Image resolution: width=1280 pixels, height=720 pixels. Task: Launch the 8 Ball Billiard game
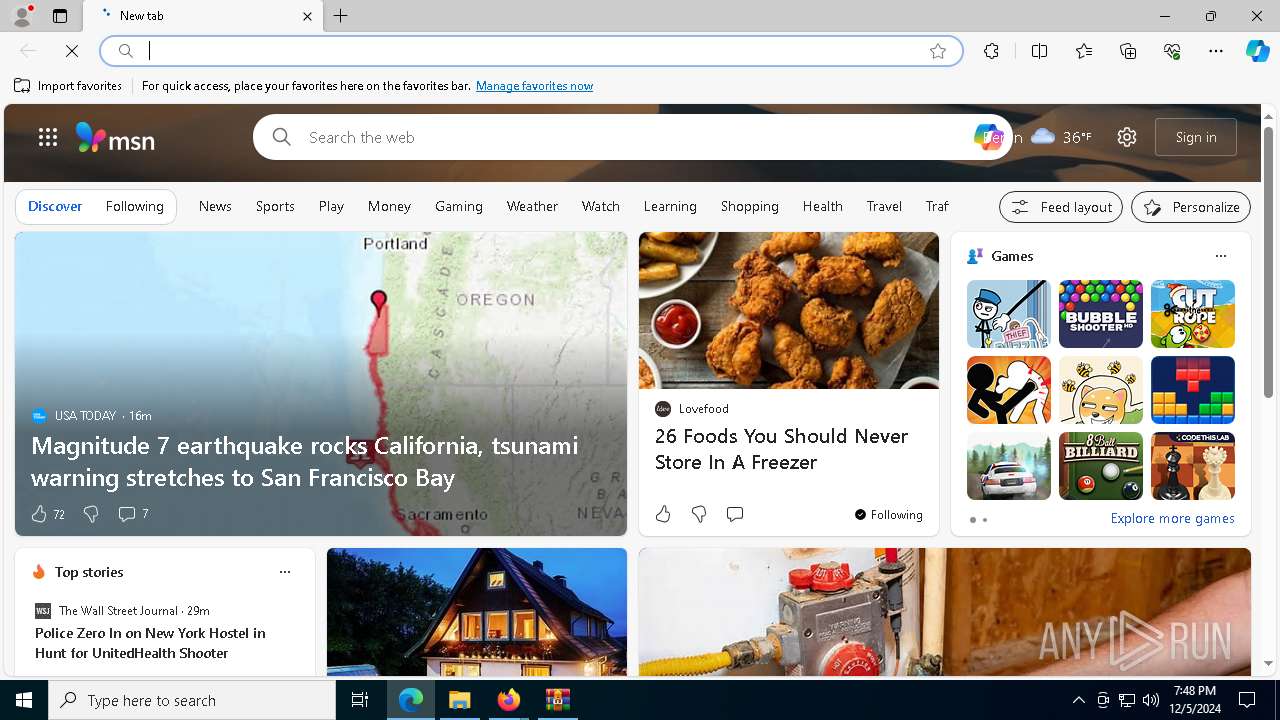coord(1101,466)
